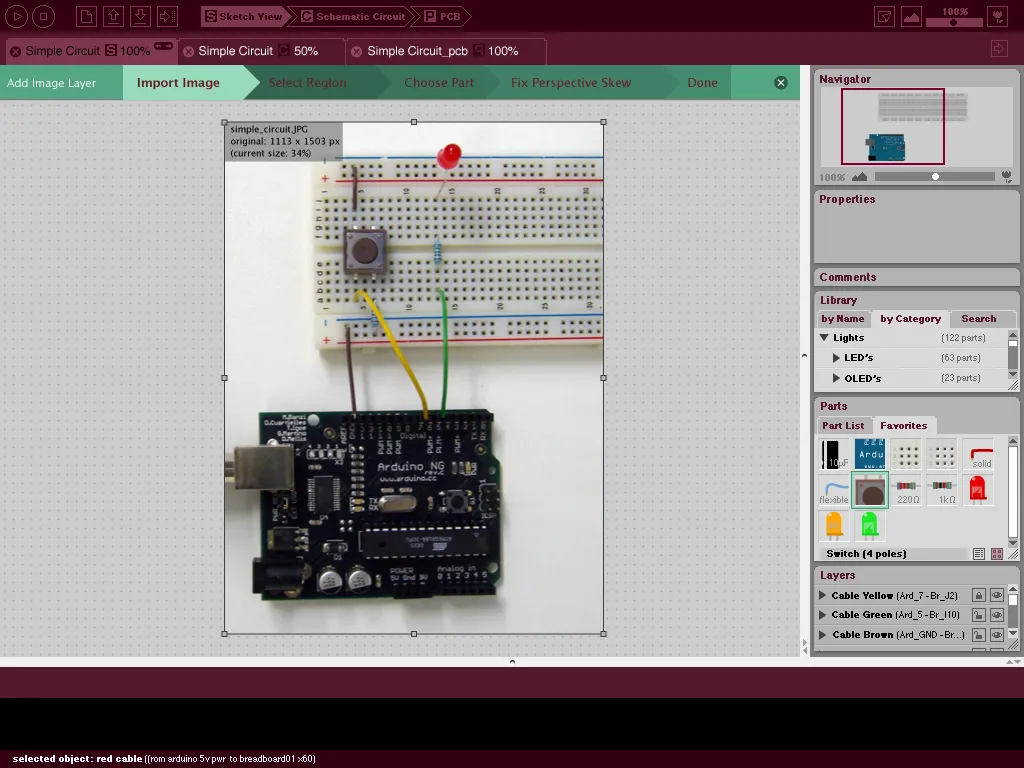Select the green LED part
Screen dimensions: 1024x768
[870, 526]
